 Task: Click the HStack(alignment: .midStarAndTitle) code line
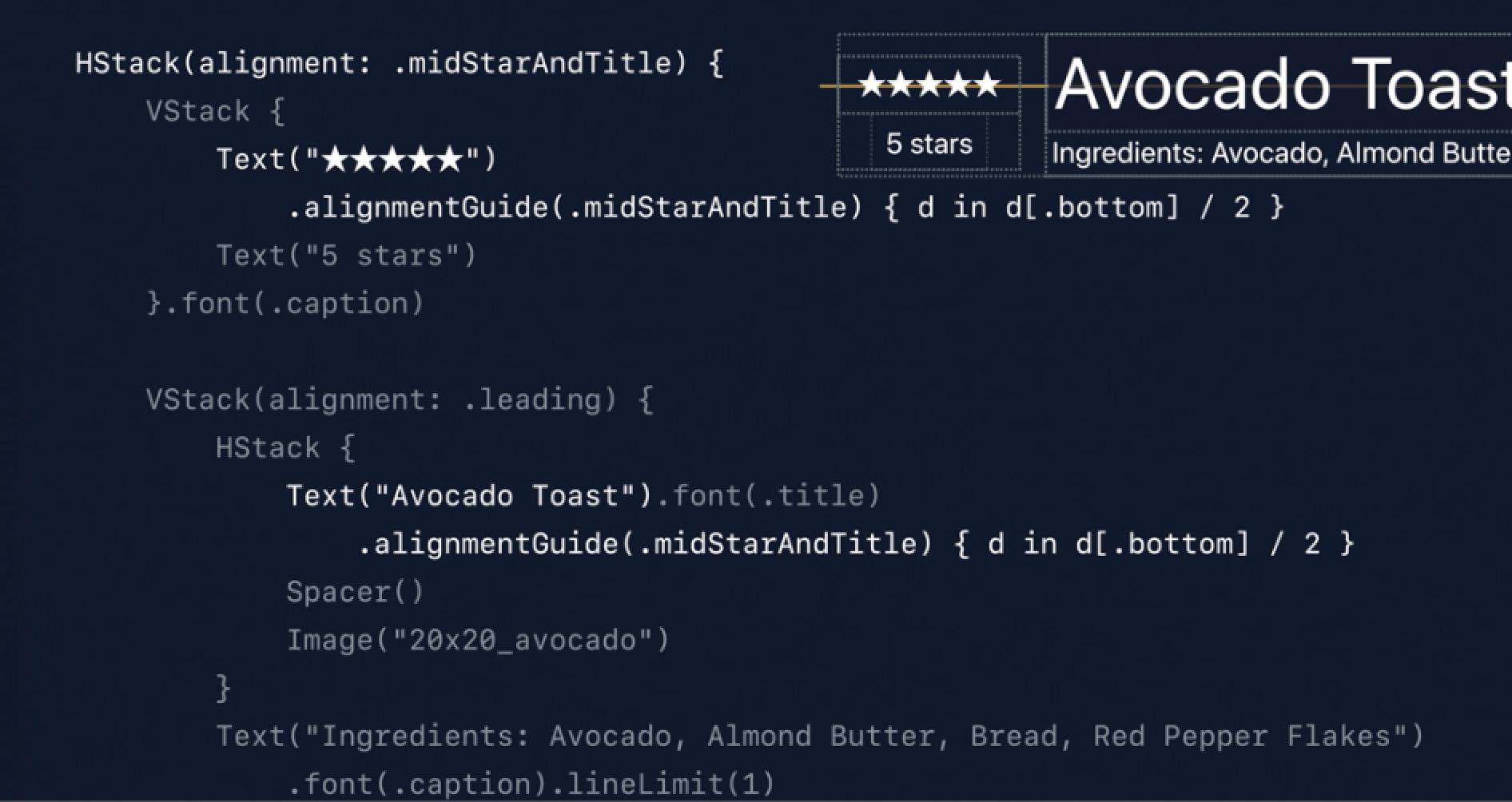399,63
